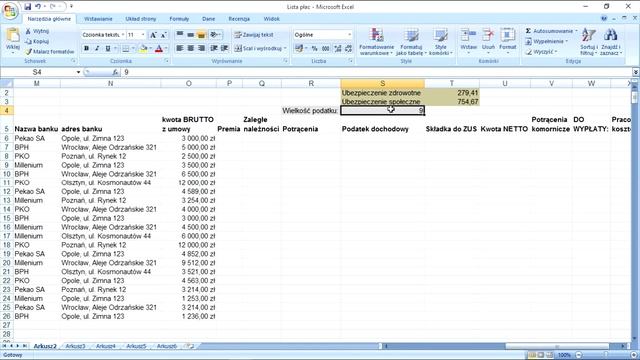Screen dimensions: 640x360
Task: Switch to the Dane tab
Action: coord(208,19)
